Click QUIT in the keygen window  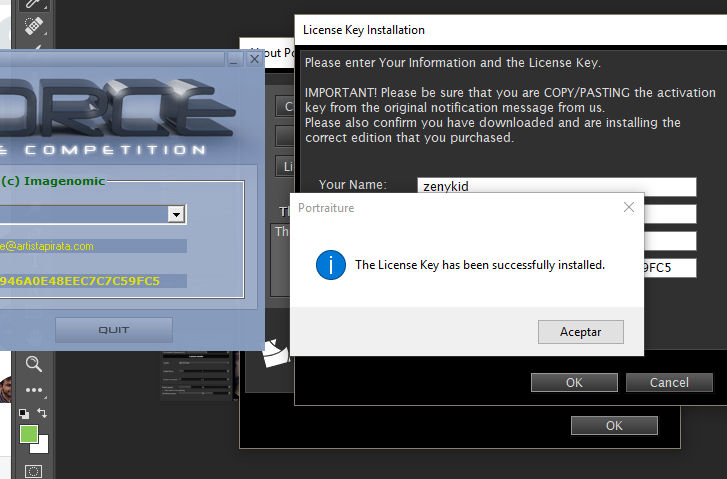click(x=114, y=330)
